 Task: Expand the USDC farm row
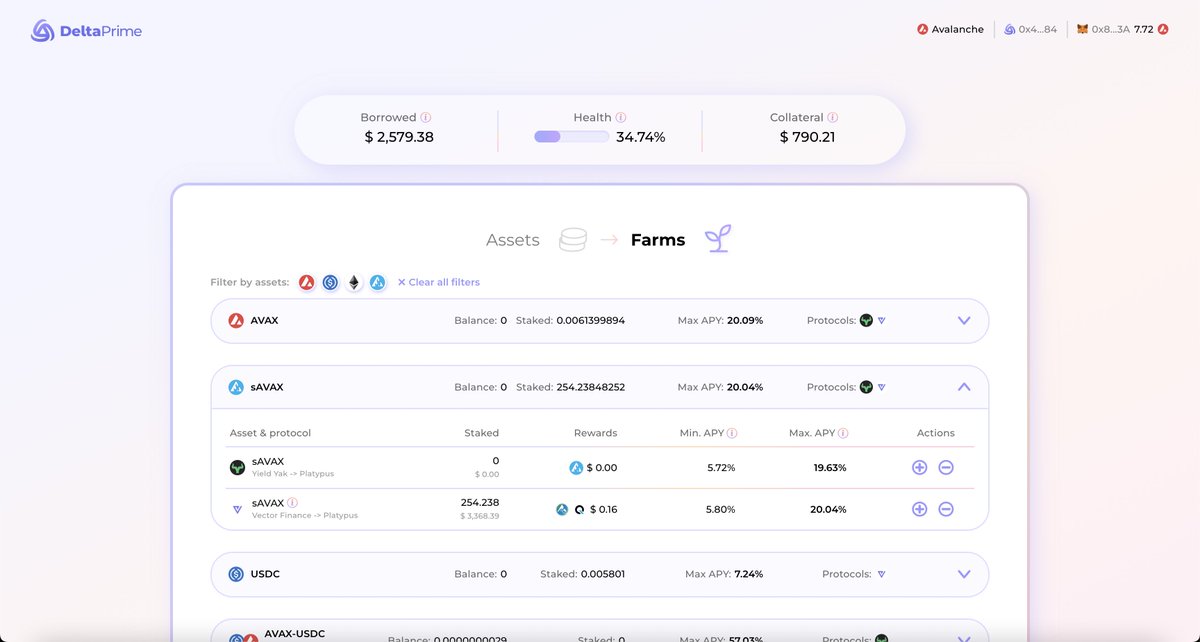964,574
